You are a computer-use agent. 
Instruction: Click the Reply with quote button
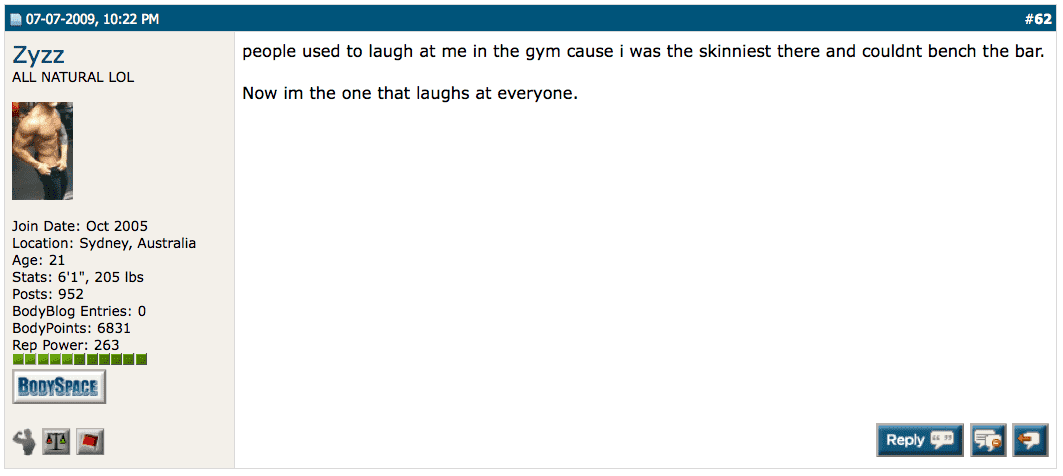[919, 439]
